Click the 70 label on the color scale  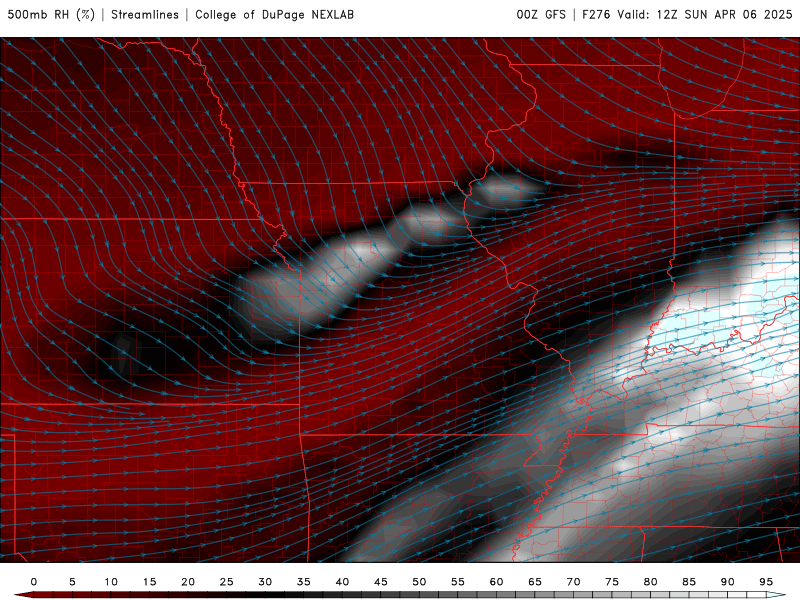tap(573, 582)
